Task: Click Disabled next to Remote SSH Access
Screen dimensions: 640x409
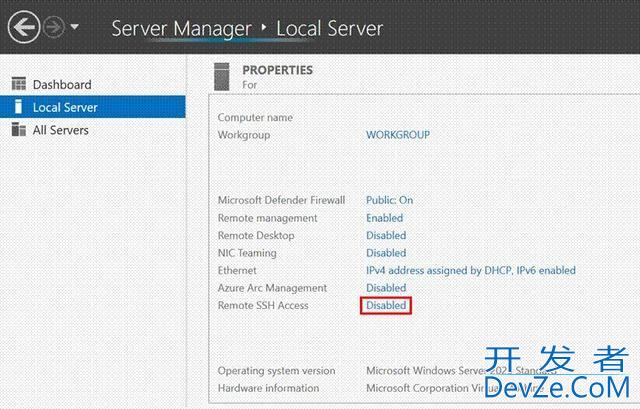Action: (386, 305)
